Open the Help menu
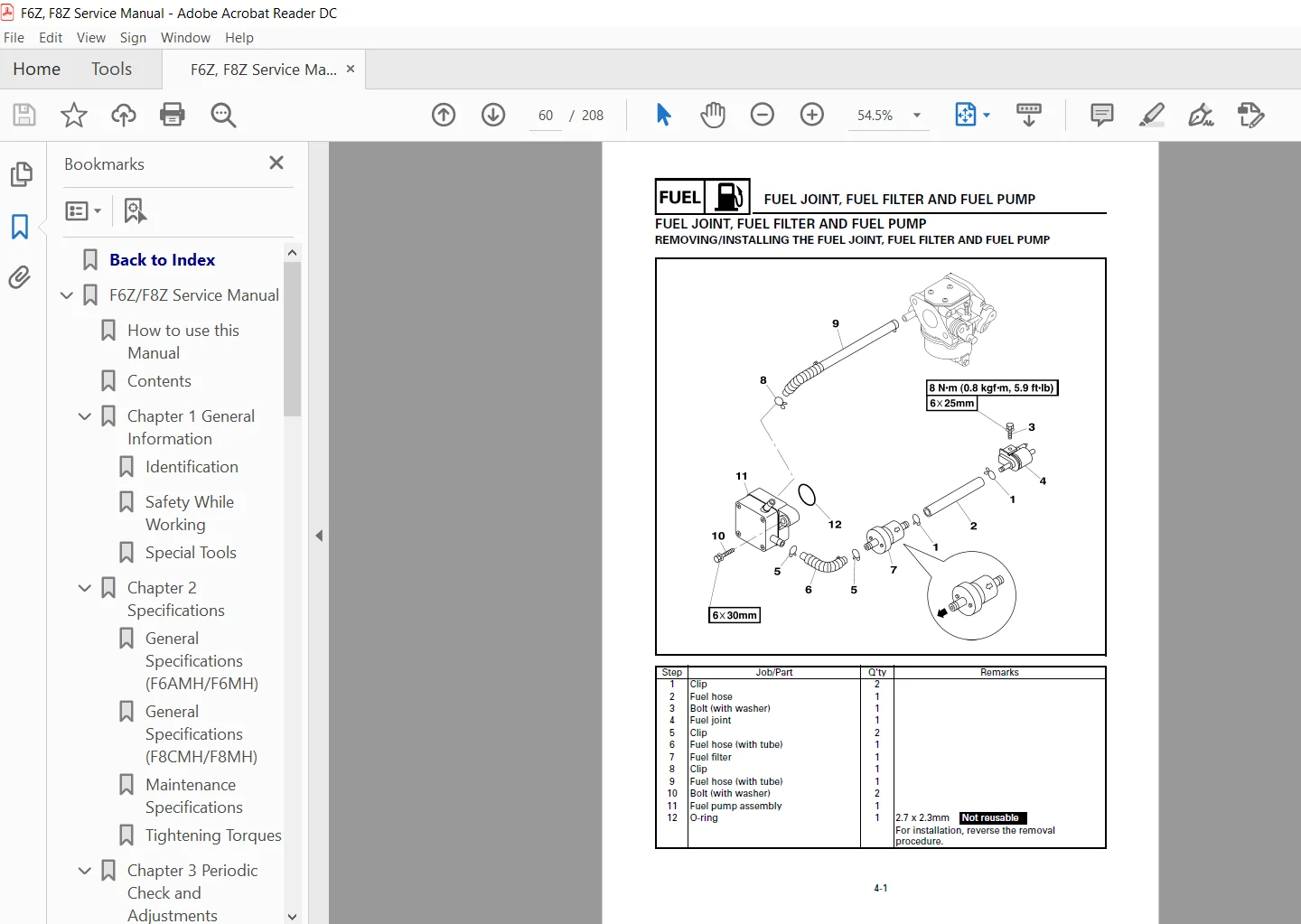 click(x=239, y=38)
